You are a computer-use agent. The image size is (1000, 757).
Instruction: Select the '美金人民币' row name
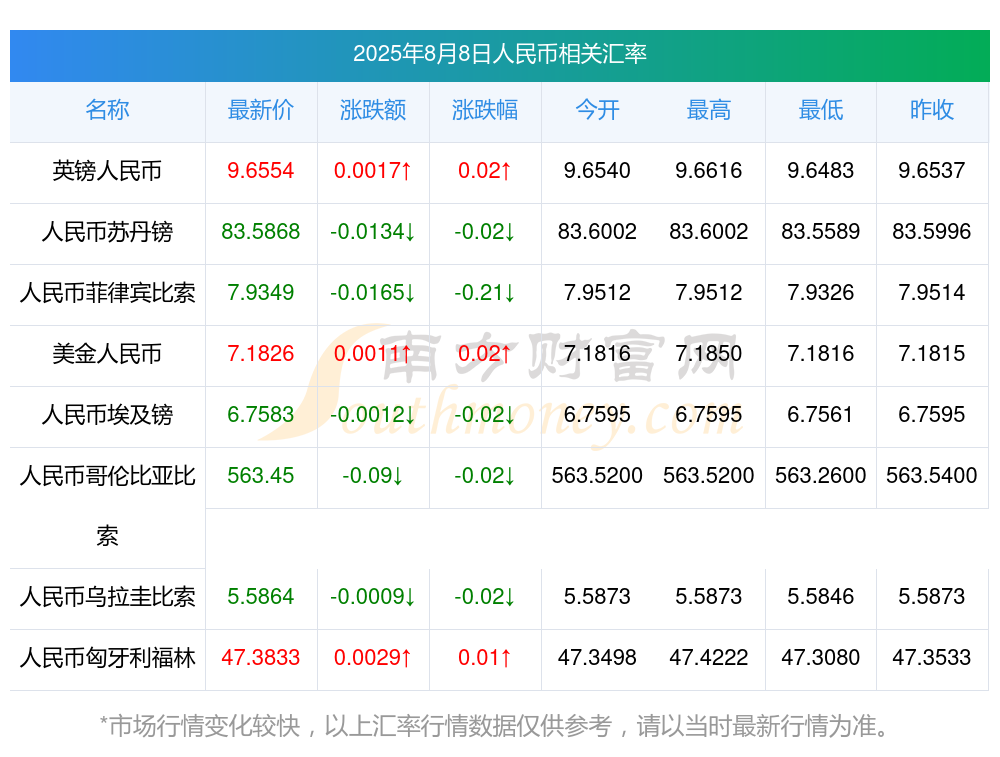click(107, 353)
